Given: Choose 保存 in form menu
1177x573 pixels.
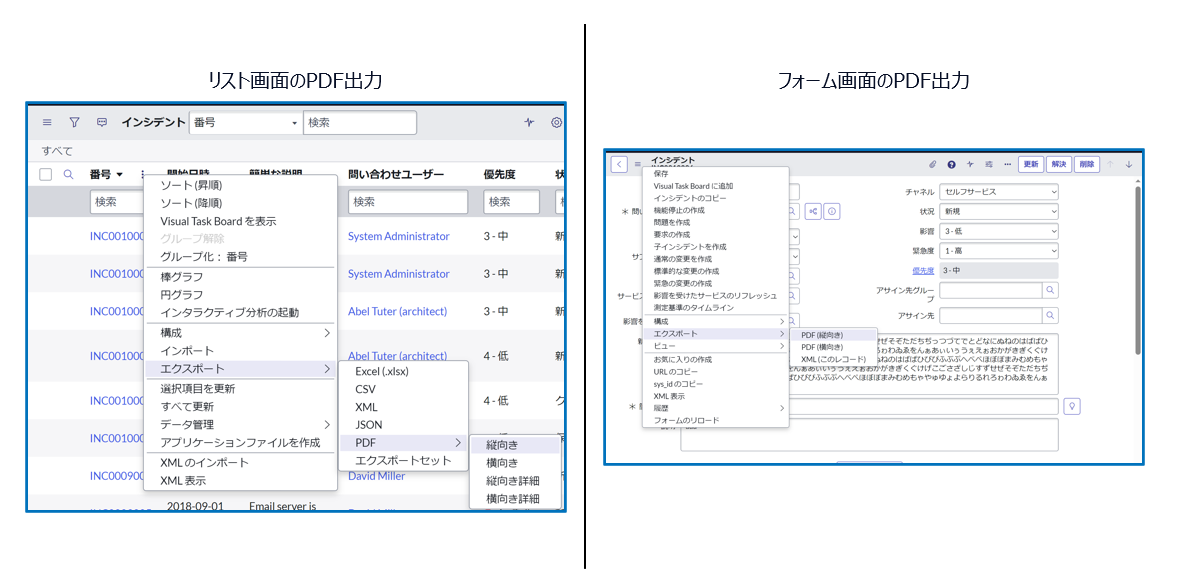Looking at the screenshot, I should coord(661,173).
